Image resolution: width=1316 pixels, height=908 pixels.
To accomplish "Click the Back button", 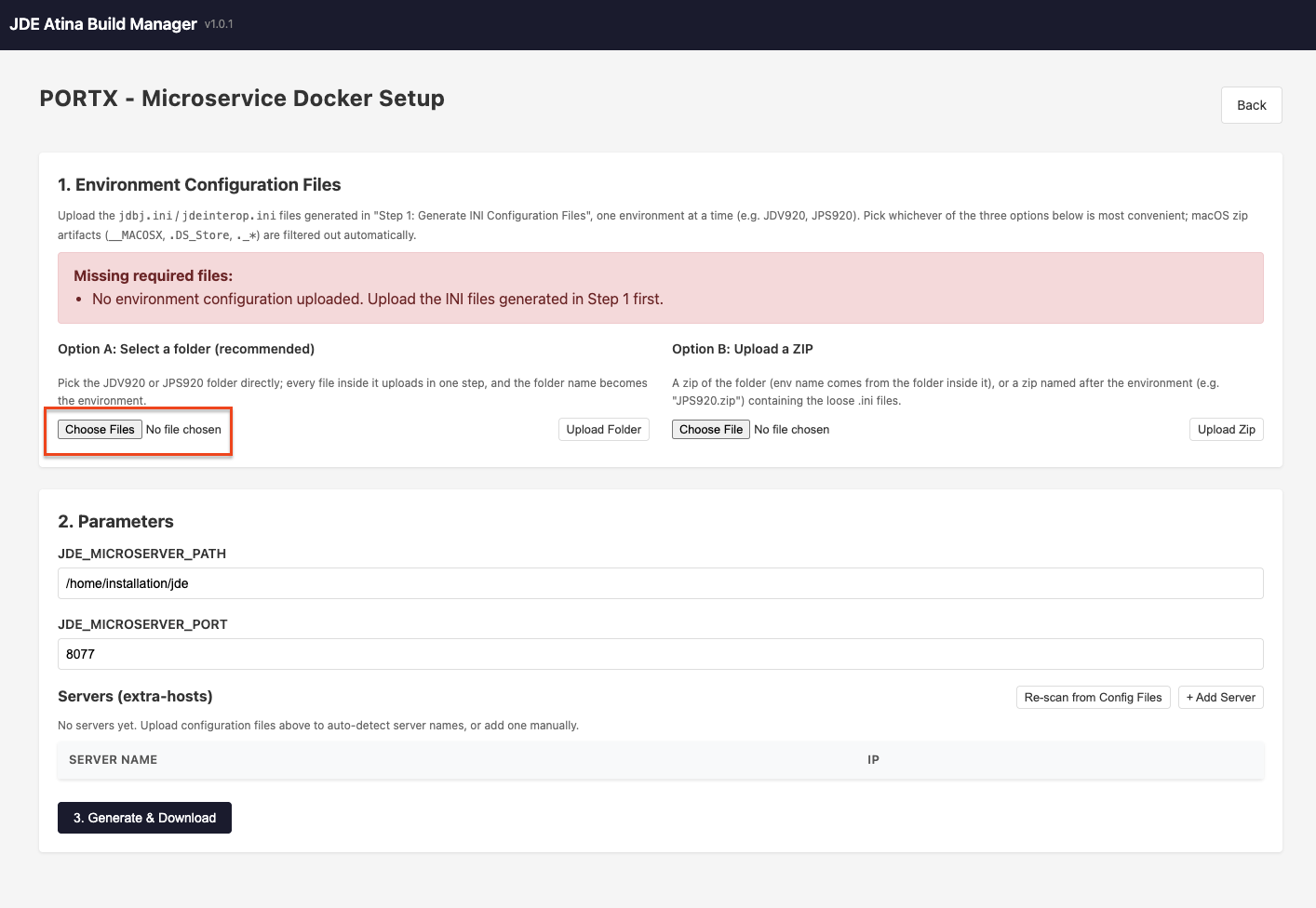I will (x=1251, y=105).
